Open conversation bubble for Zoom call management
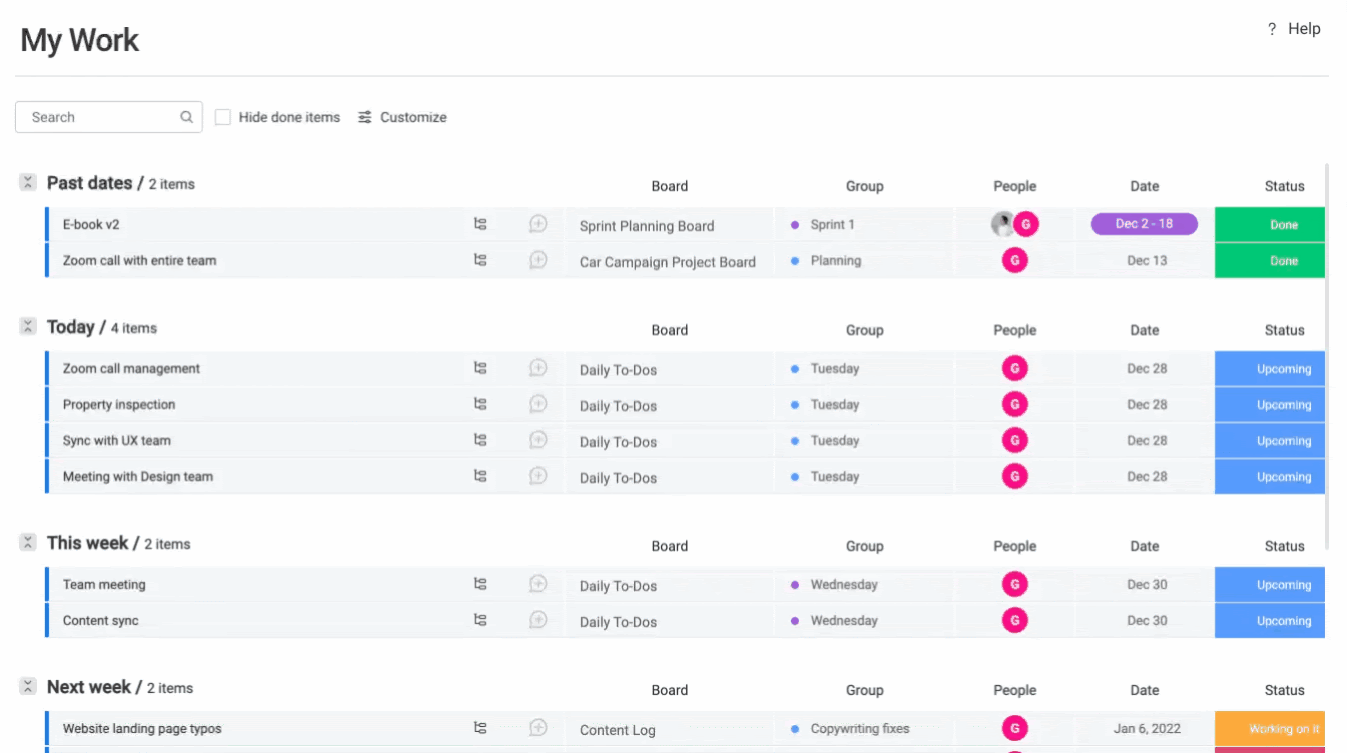Viewport: 1347px width, 753px height. 538,368
